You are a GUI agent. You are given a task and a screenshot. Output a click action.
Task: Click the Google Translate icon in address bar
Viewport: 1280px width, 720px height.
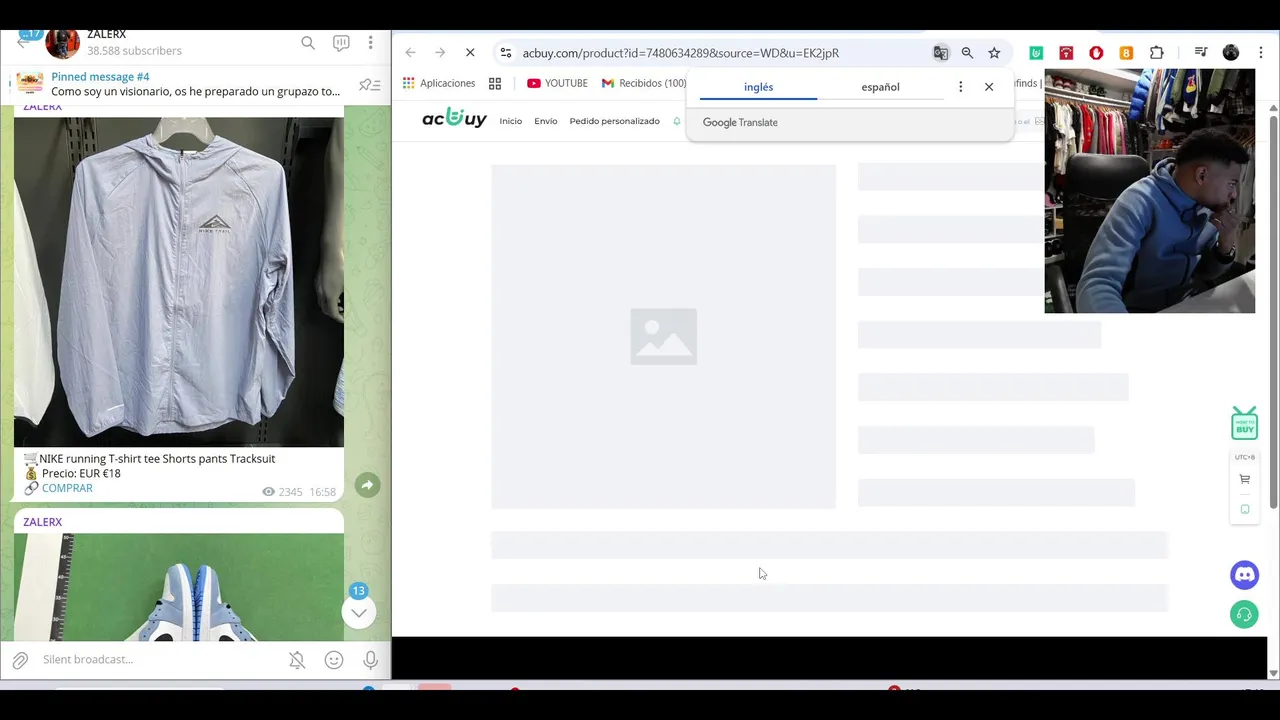point(940,53)
